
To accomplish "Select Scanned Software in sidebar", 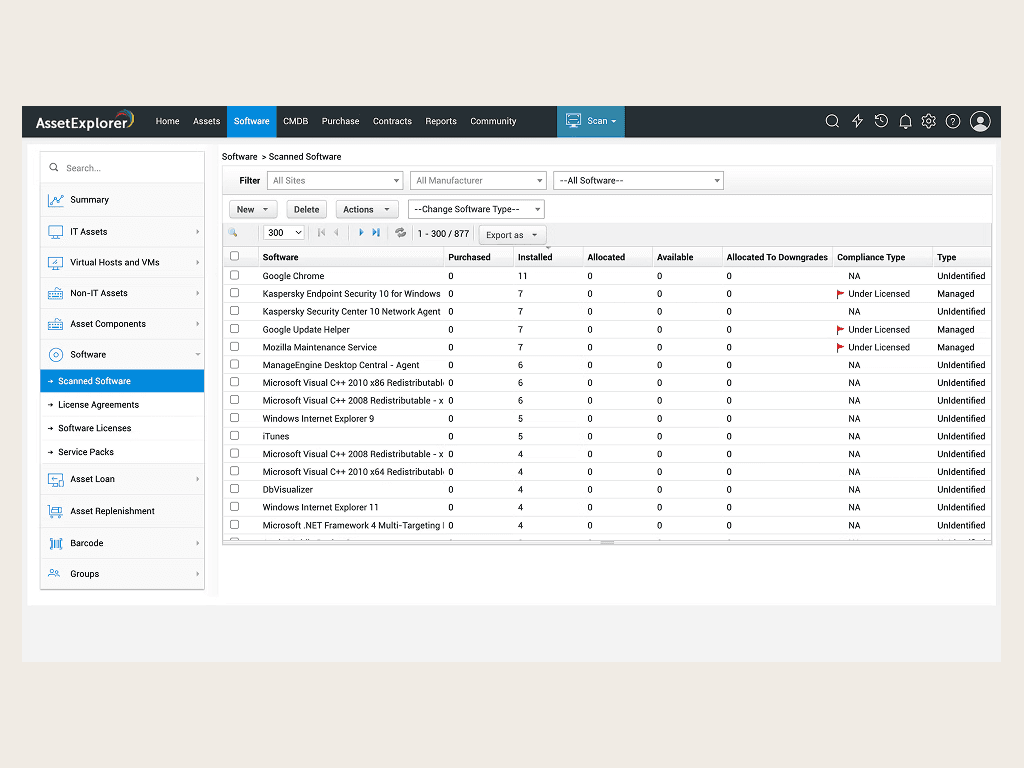I will [x=122, y=381].
